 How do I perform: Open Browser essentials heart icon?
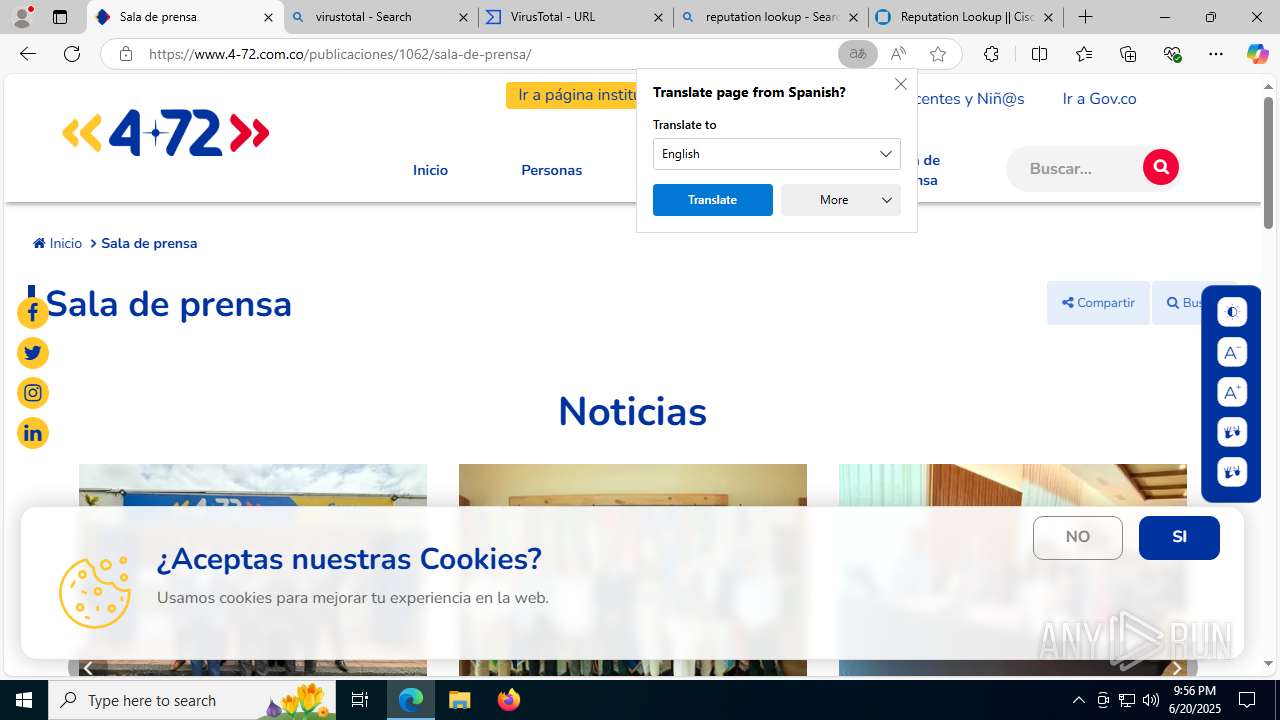pos(1172,54)
